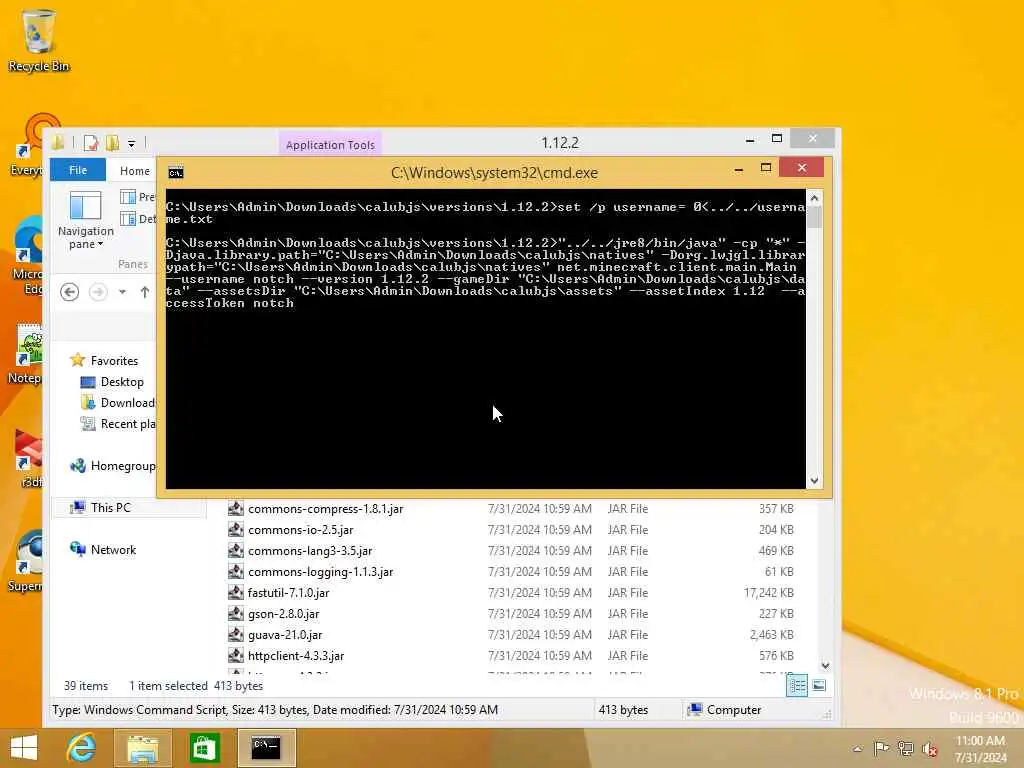The height and width of the screenshot is (768, 1024).
Task: Click the Action Center flag tray icon
Action: tap(881, 748)
